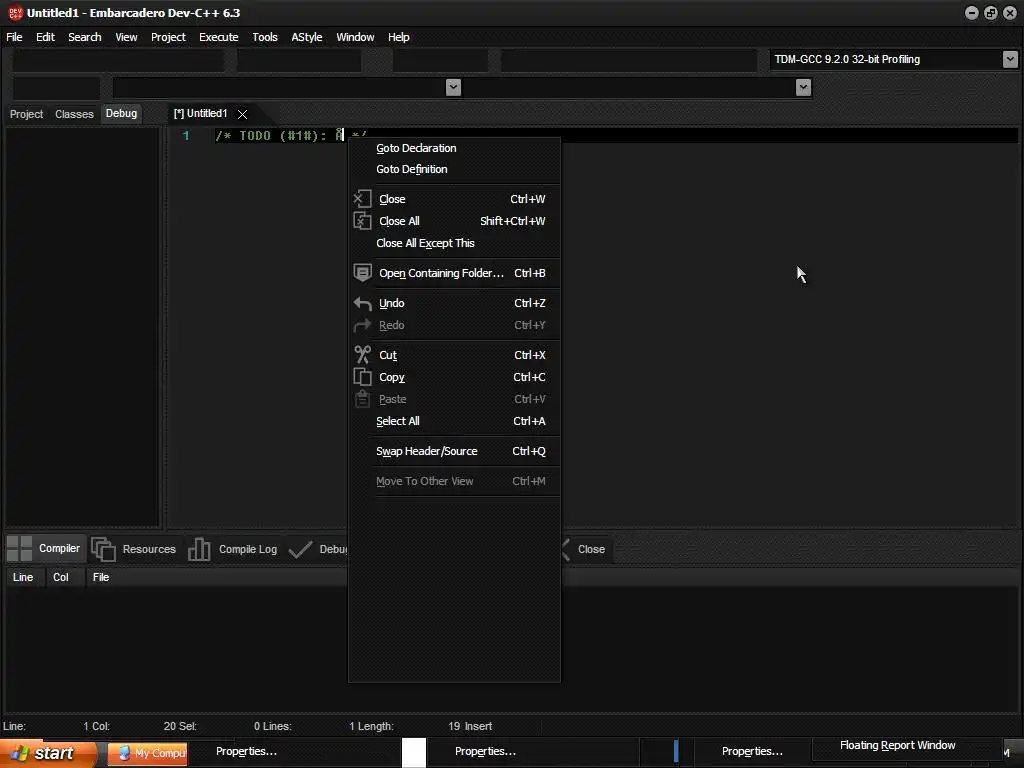Select Swap Header/Source menu entry
Screen dimensions: 1024x768
(x=426, y=451)
